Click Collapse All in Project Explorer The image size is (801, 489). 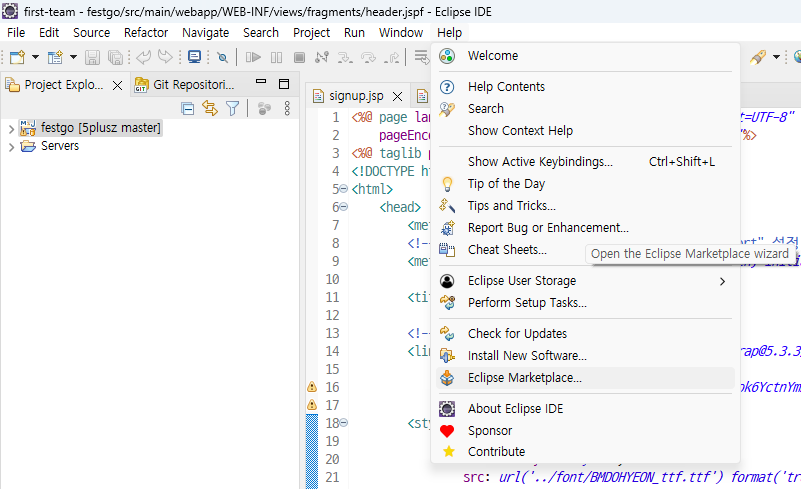tap(187, 108)
